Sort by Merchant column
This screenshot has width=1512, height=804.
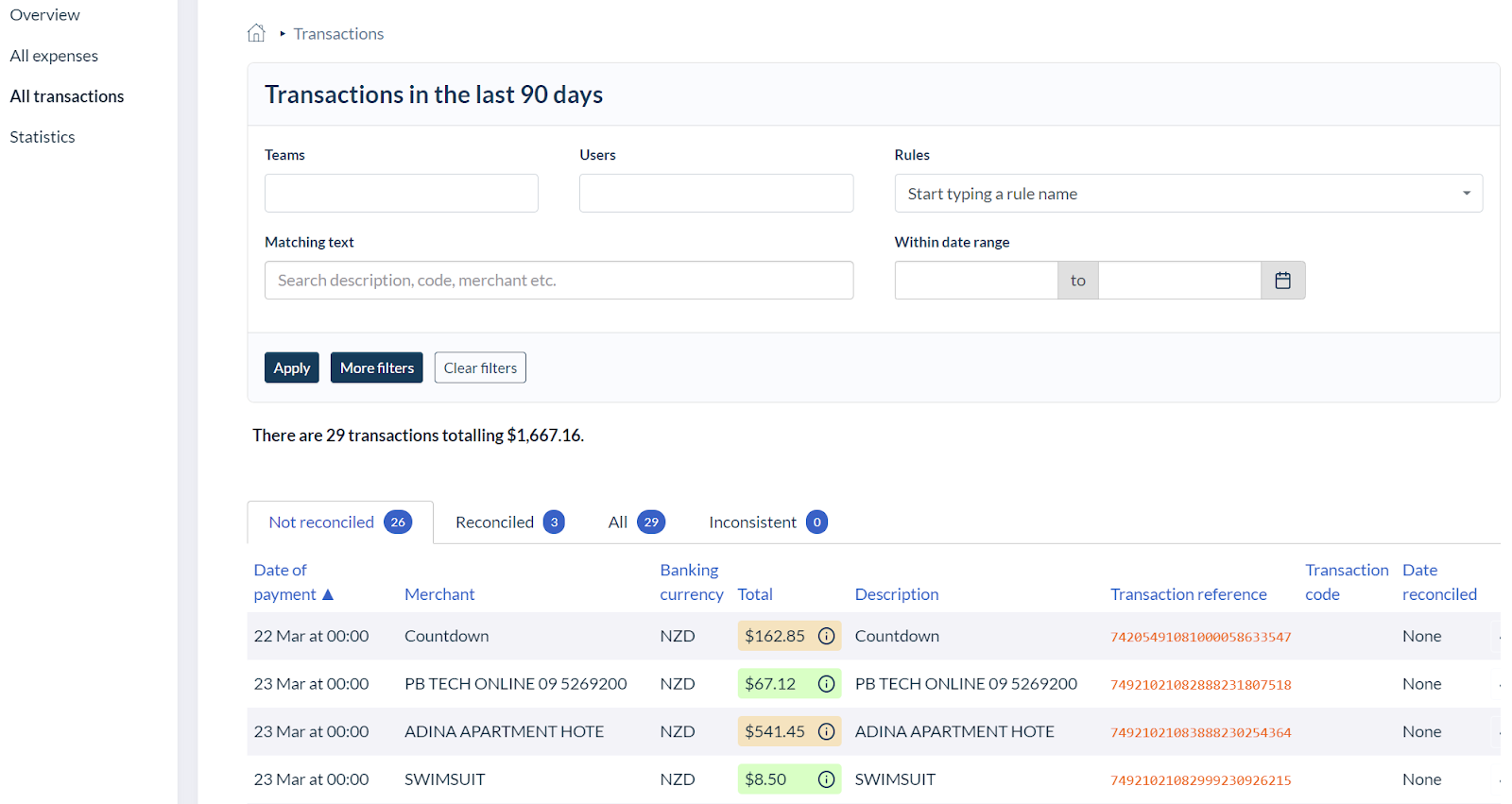439,594
